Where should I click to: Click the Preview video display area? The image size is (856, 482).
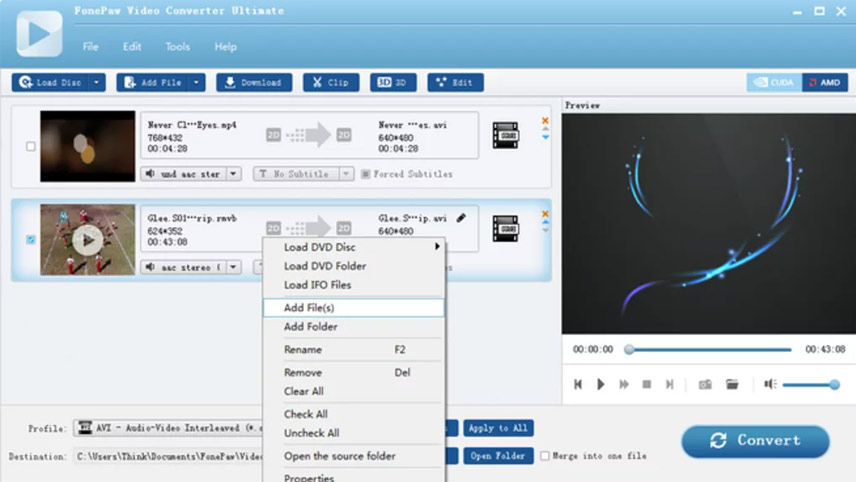[x=709, y=224]
